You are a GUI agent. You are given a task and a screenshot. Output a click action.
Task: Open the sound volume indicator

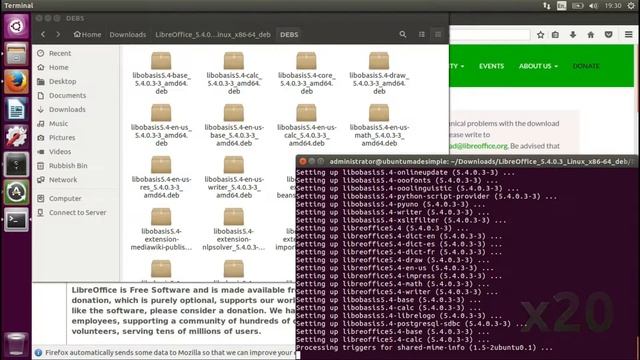coord(593,6)
